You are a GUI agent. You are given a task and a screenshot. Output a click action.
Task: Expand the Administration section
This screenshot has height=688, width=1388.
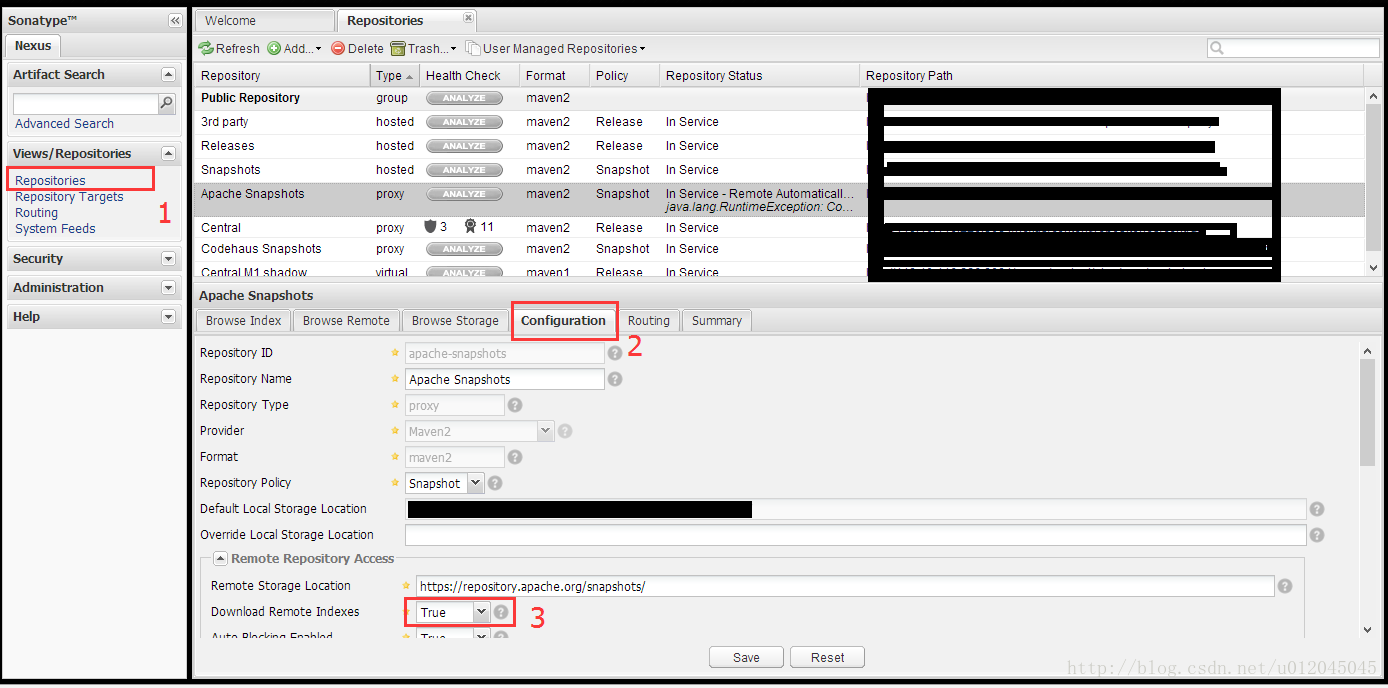(x=168, y=288)
